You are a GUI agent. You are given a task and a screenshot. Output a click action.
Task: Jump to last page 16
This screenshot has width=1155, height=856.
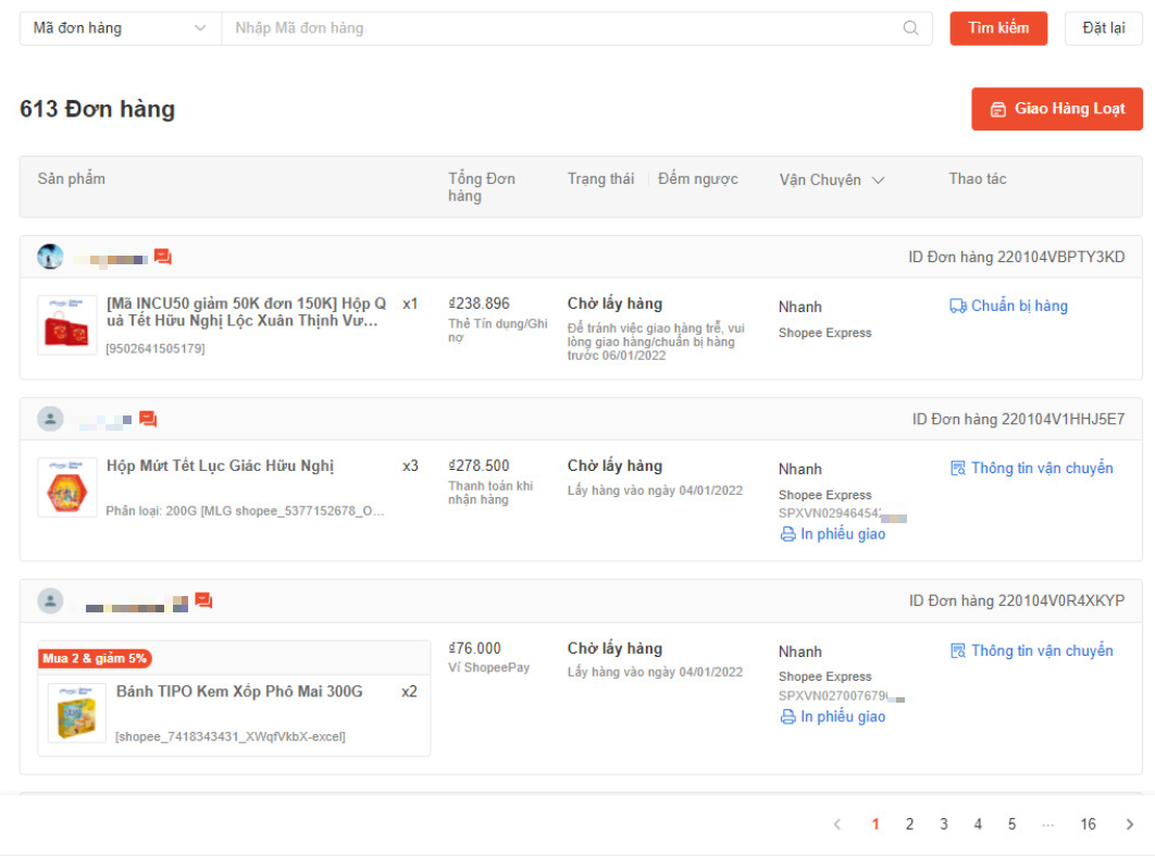pyautogui.click(x=1088, y=824)
